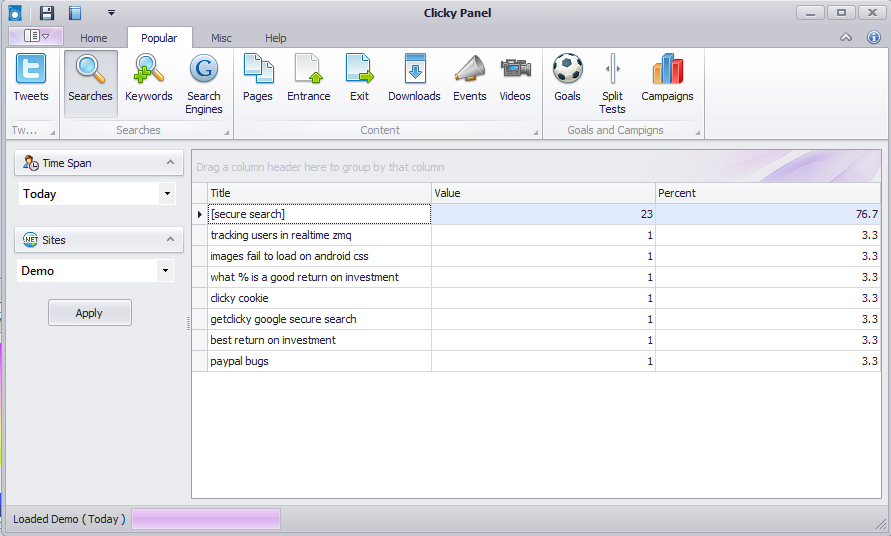Click the blue info icon
Screen dimensions: 891x536
(873, 38)
